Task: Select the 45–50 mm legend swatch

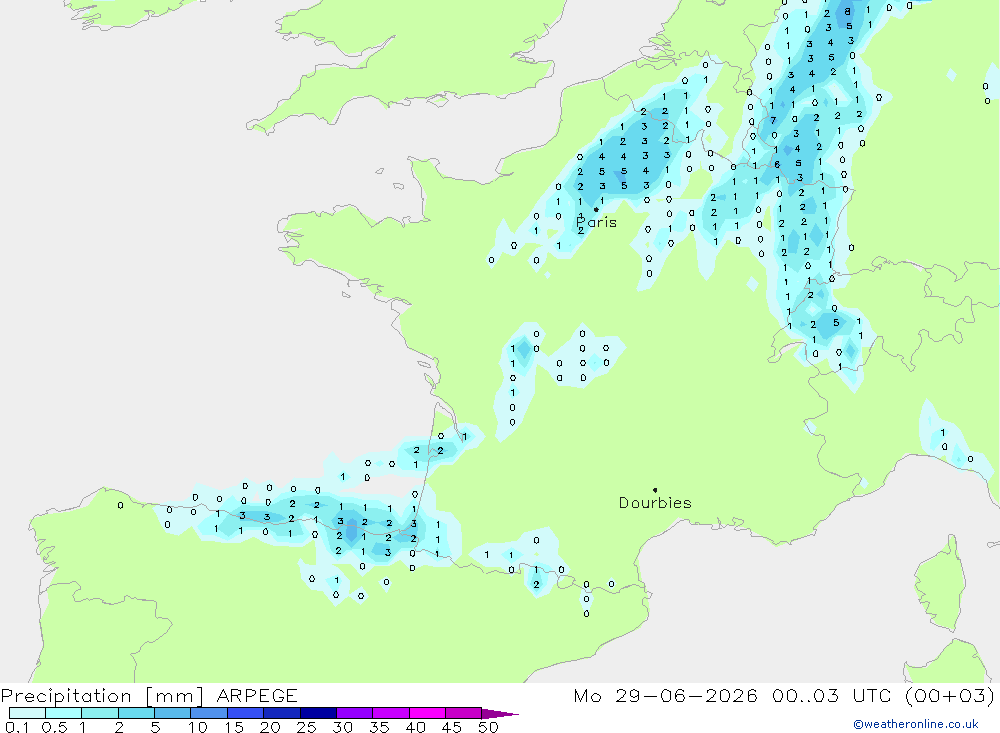Action: tap(463, 713)
